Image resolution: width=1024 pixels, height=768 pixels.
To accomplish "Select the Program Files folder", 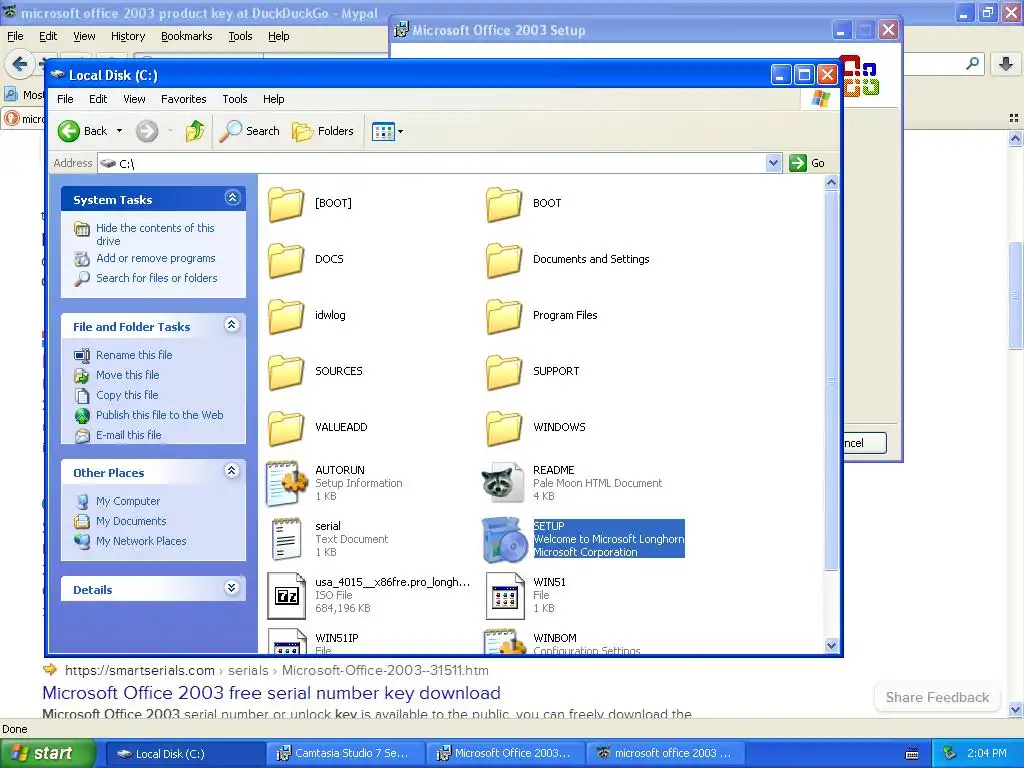I will click(x=504, y=316).
